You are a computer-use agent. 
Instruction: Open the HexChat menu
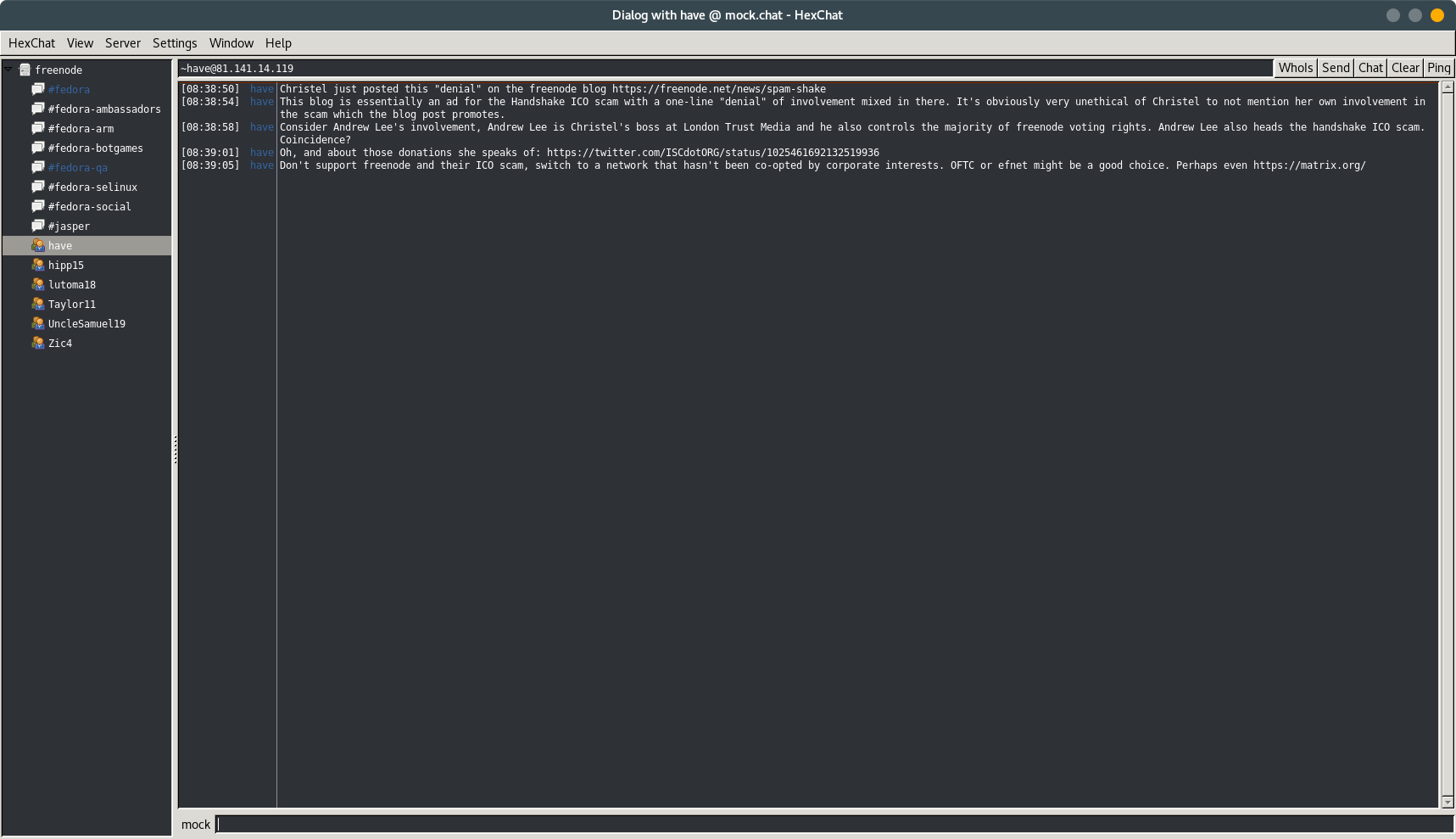[31, 43]
